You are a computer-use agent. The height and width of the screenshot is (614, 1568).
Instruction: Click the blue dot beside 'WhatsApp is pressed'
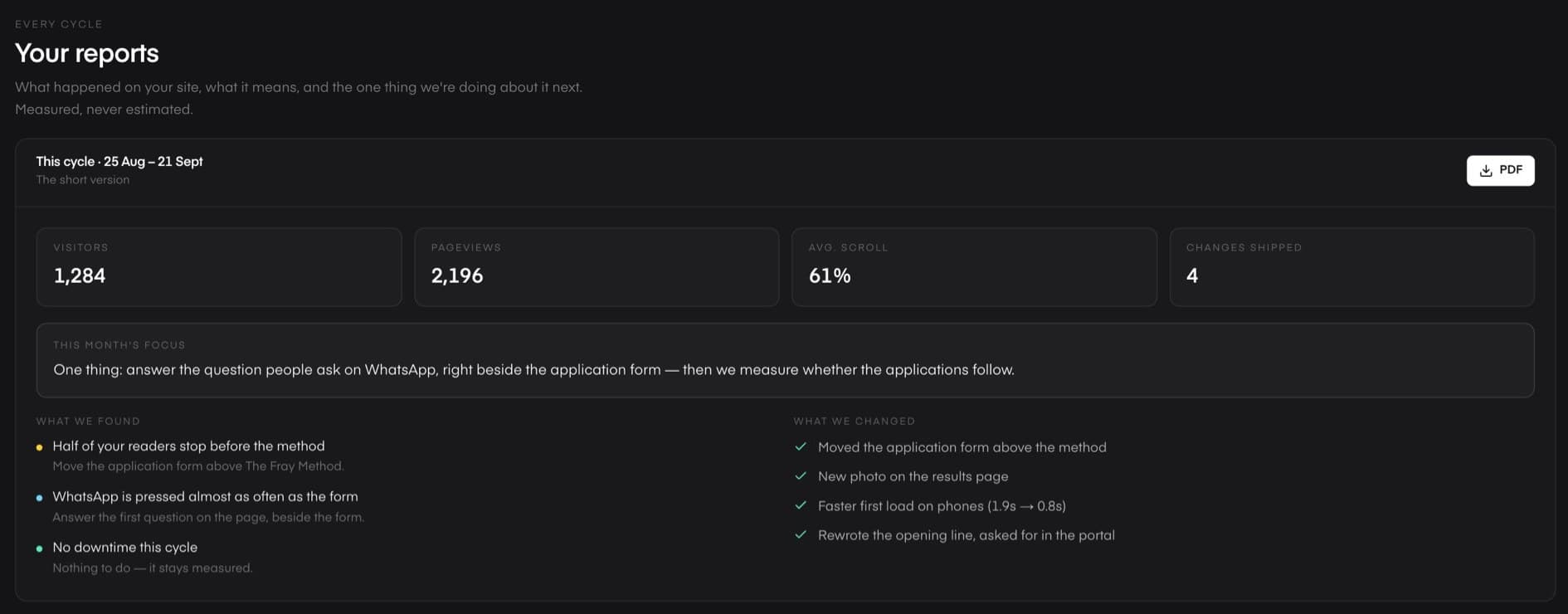[39, 498]
